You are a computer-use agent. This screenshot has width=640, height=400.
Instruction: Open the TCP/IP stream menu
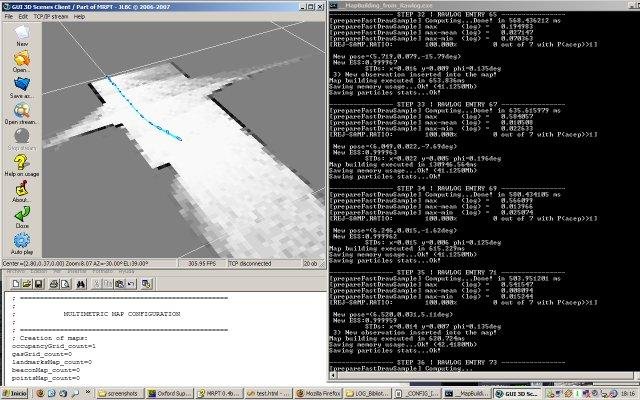tap(51, 17)
